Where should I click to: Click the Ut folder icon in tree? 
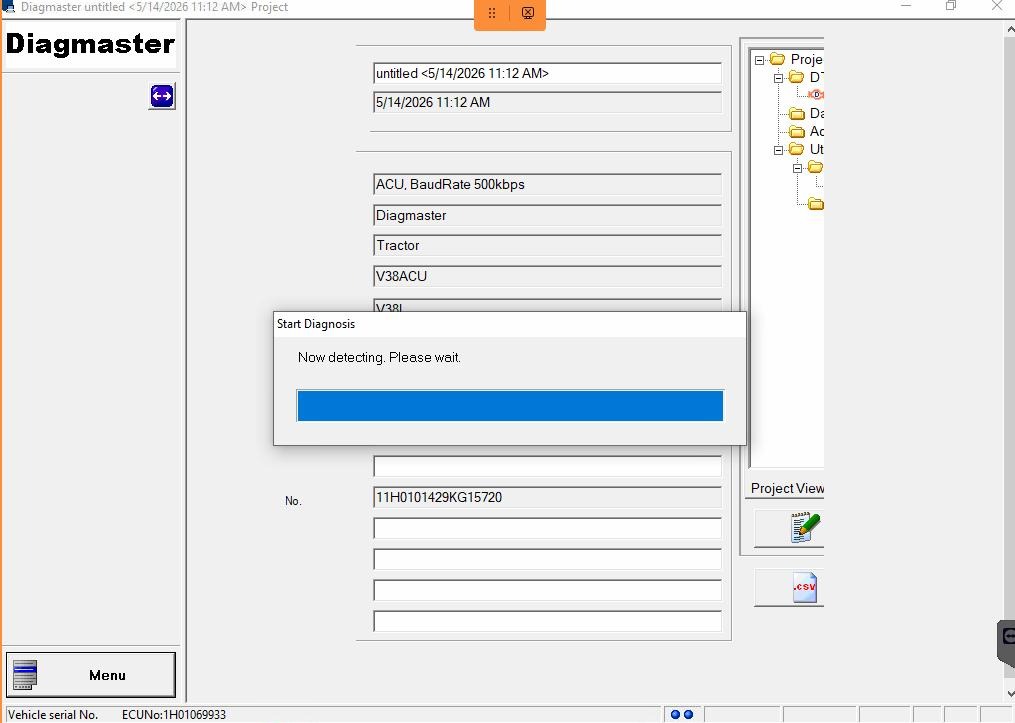797,150
